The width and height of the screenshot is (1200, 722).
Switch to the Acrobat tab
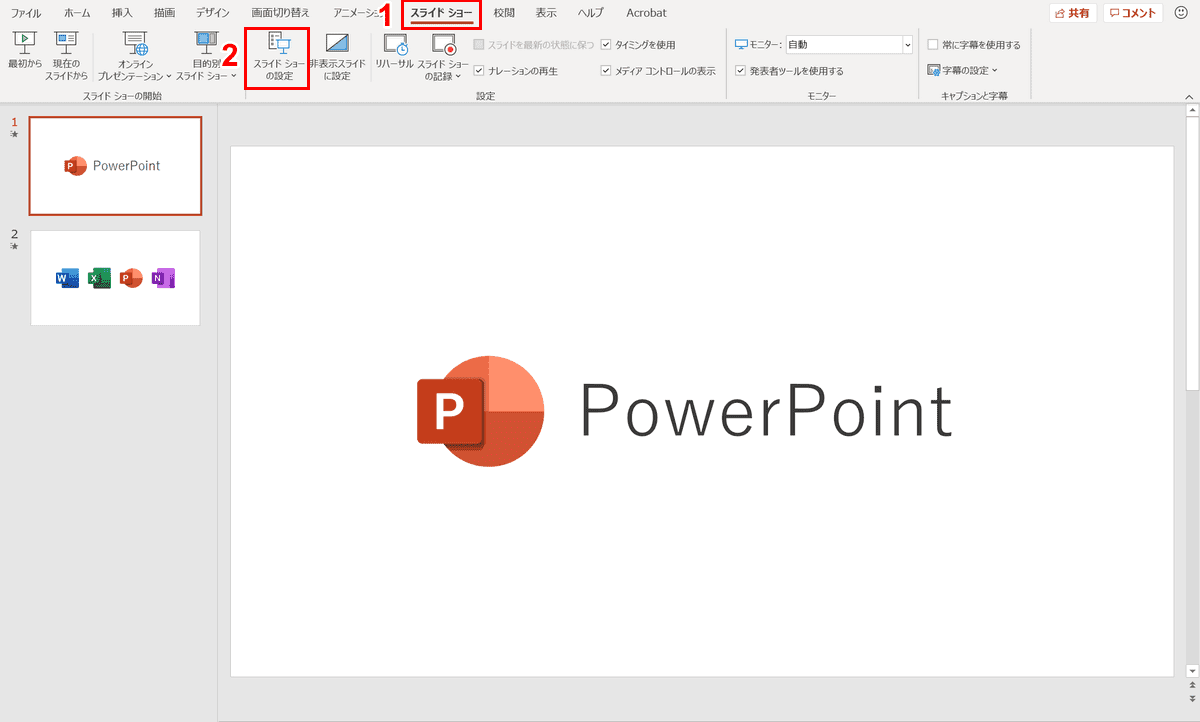point(646,13)
